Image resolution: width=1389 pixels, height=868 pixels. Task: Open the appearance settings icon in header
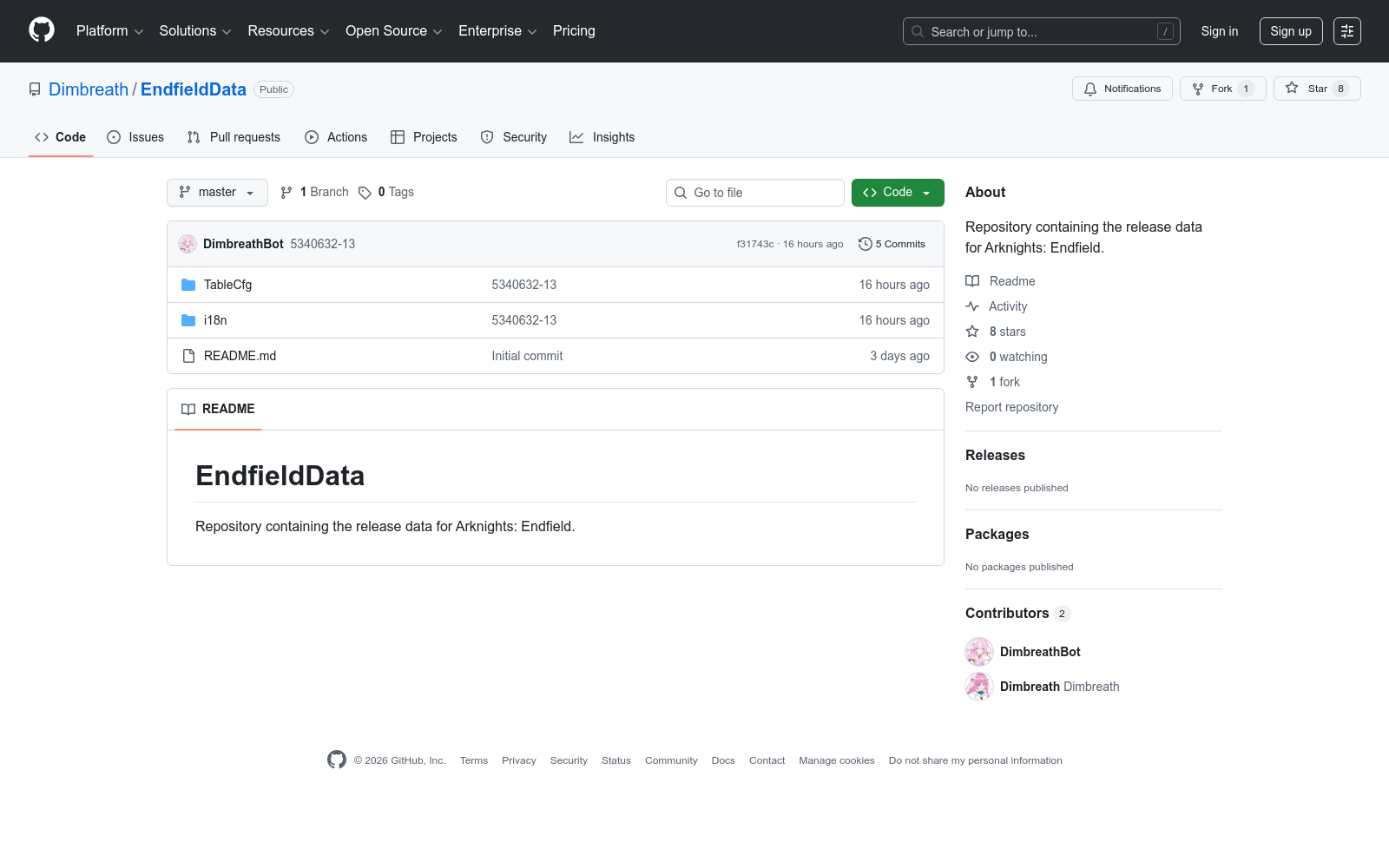tap(1347, 31)
